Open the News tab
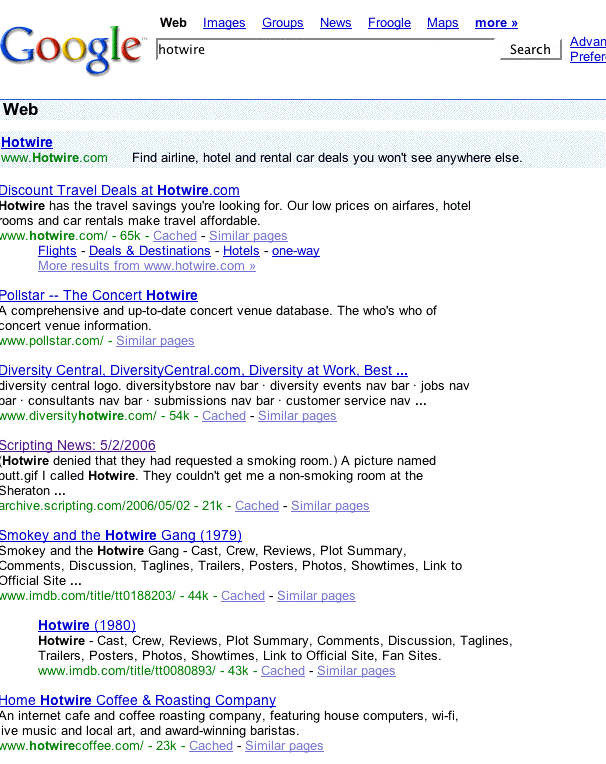 [x=335, y=23]
